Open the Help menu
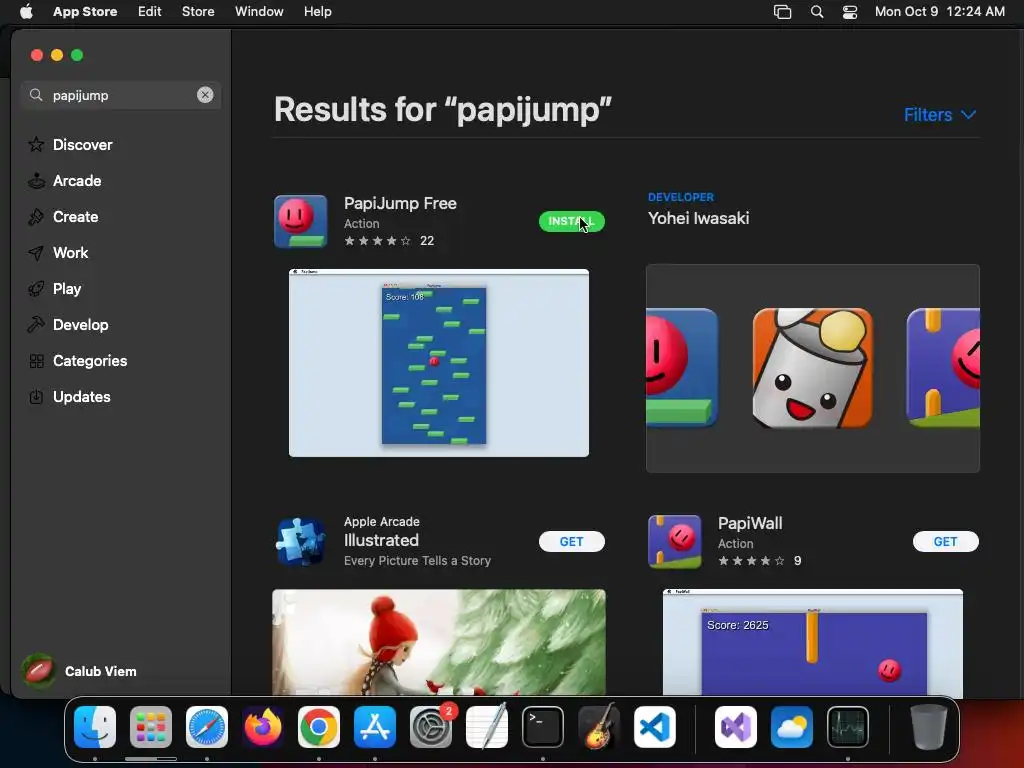Image resolution: width=1024 pixels, height=768 pixels. coord(317,12)
